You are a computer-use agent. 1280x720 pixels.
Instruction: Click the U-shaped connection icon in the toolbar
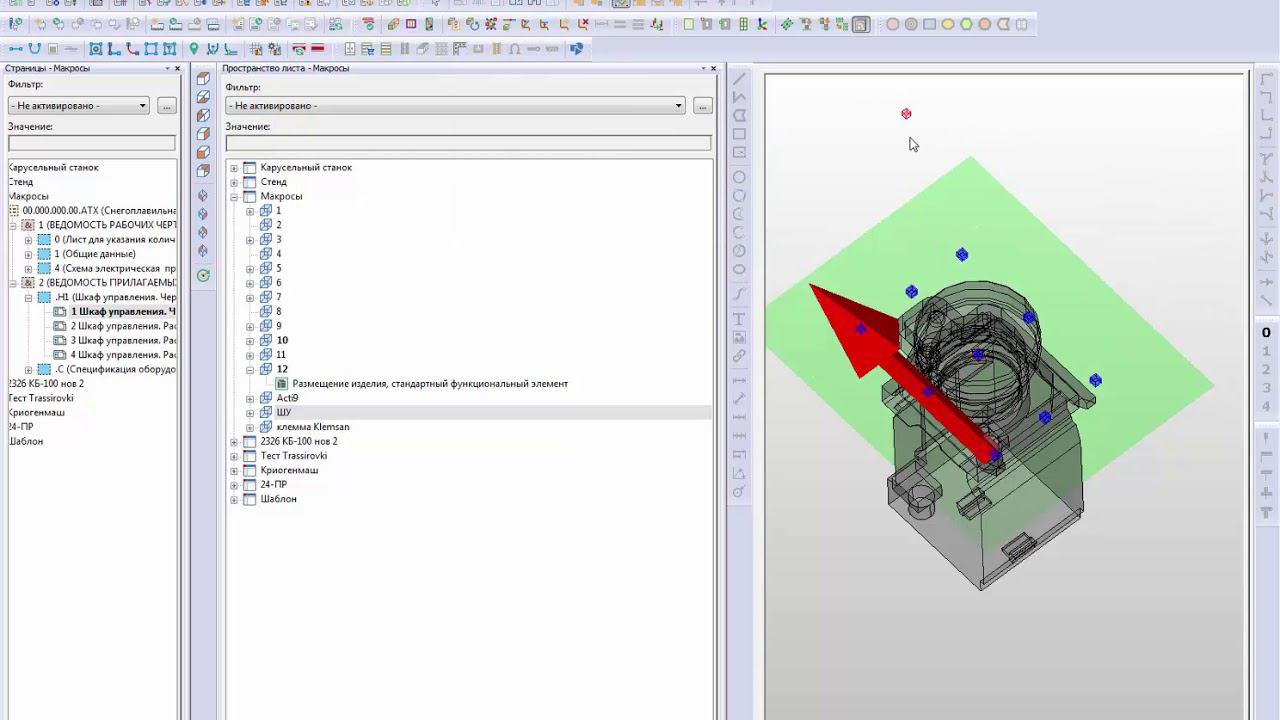35,49
